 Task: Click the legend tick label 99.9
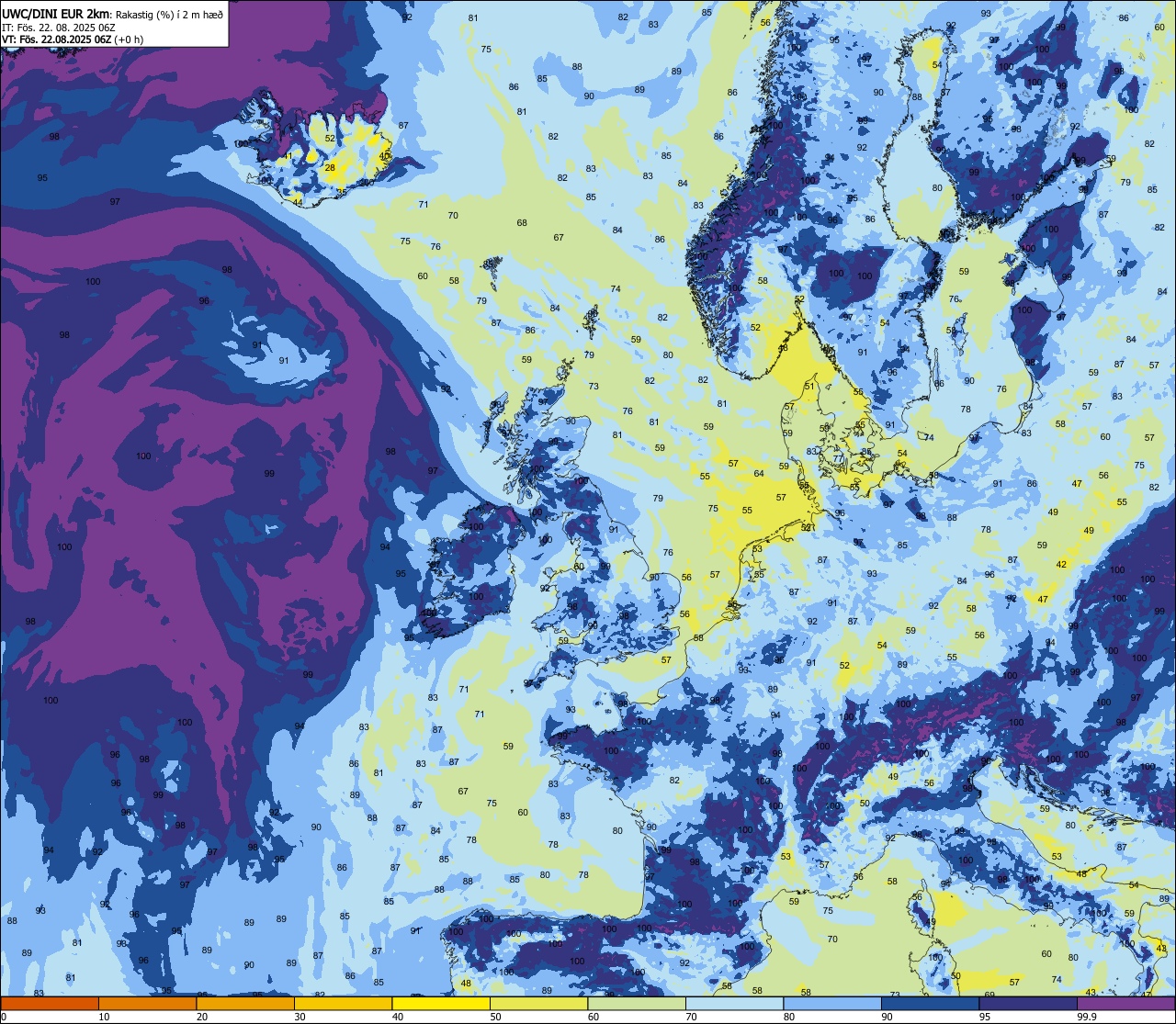click(1087, 1017)
